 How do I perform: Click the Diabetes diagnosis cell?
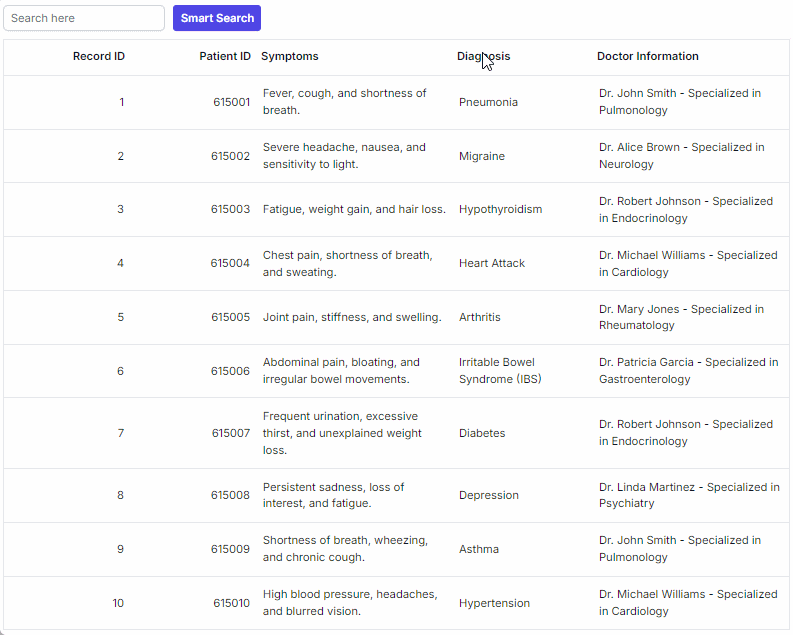click(x=482, y=433)
